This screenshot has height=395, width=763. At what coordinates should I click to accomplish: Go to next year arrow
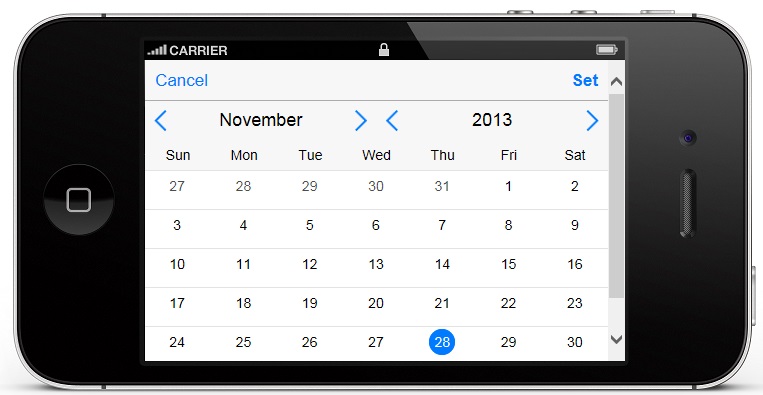(592, 120)
